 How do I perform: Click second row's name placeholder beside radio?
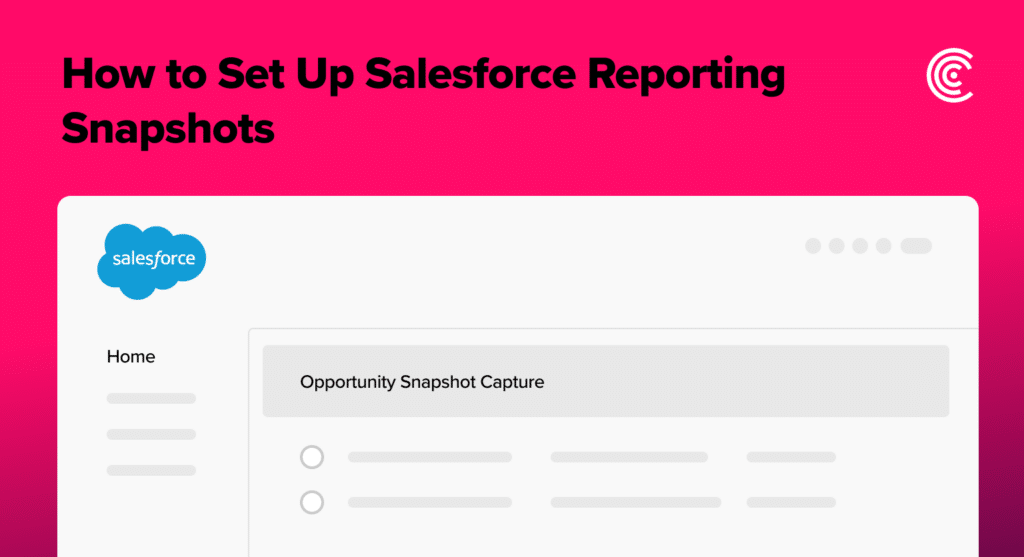(x=430, y=502)
